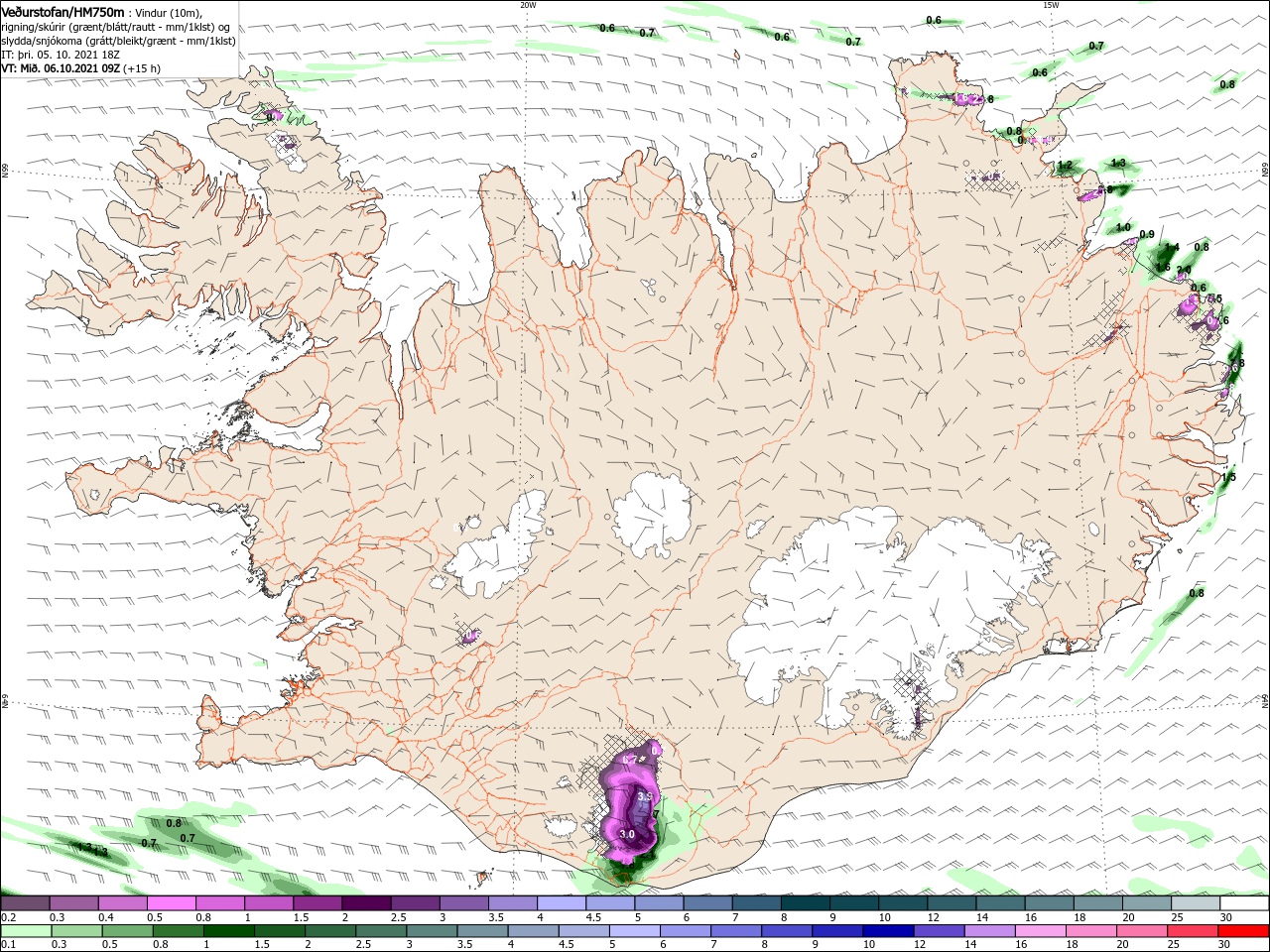Image resolution: width=1270 pixels, height=952 pixels.
Task: Click the 15W longitude label
Action: pos(1051,4)
